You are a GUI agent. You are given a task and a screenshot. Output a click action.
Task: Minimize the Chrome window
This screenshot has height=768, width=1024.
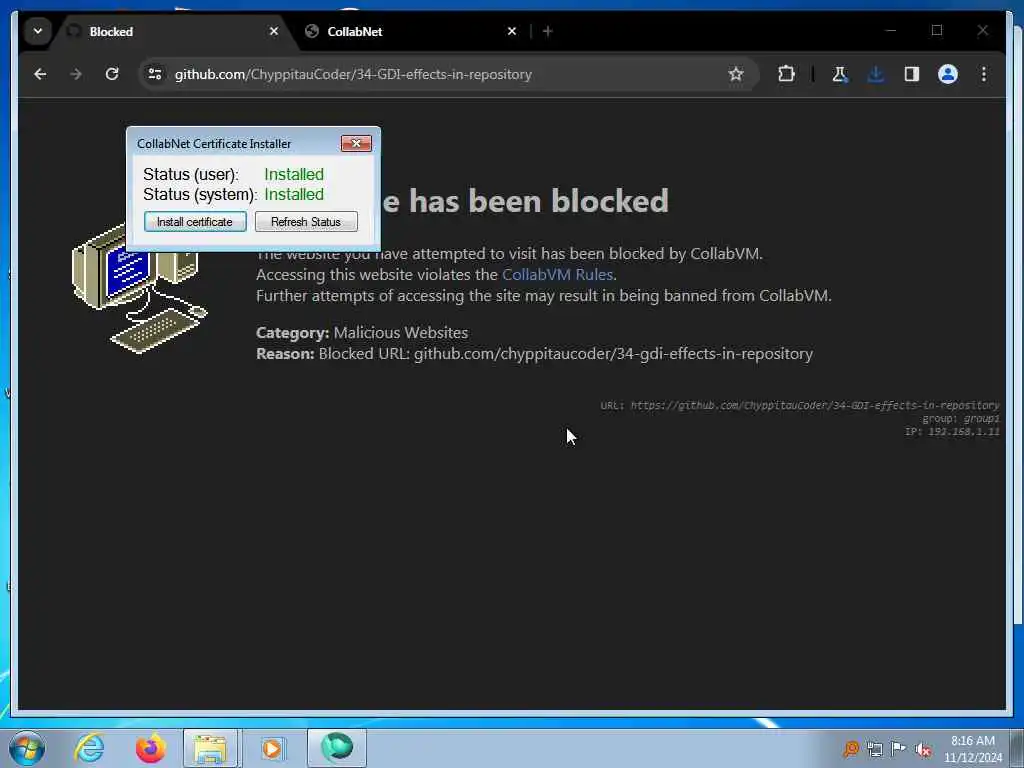891,31
